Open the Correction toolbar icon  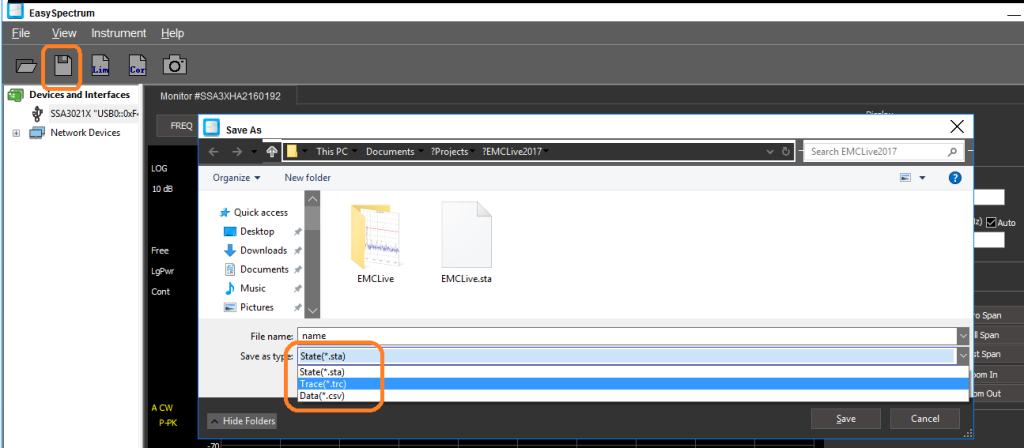(138, 66)
